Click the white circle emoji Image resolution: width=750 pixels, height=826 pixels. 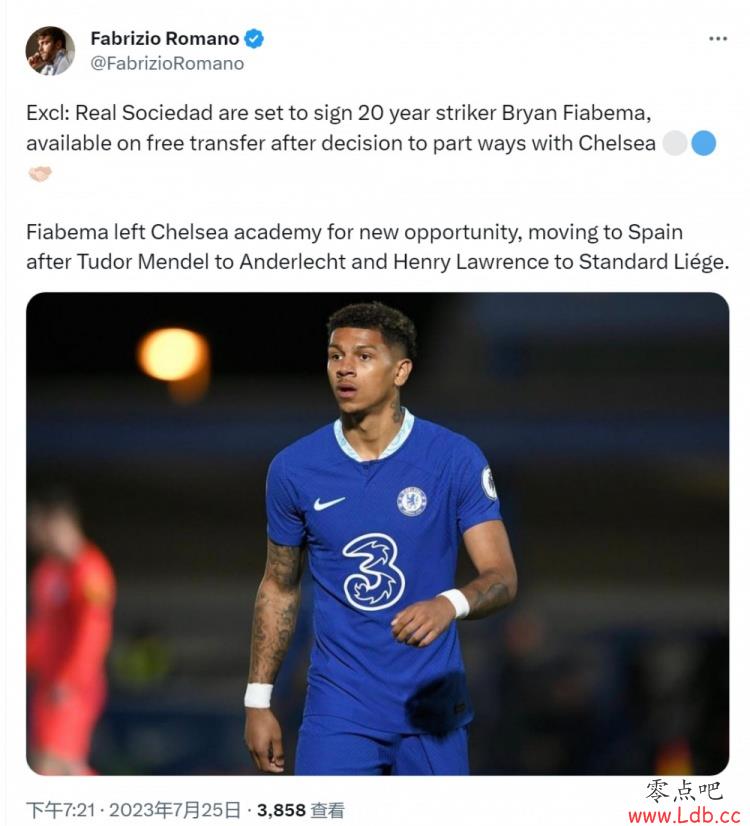pyautogui.click(x=675, y=143)
